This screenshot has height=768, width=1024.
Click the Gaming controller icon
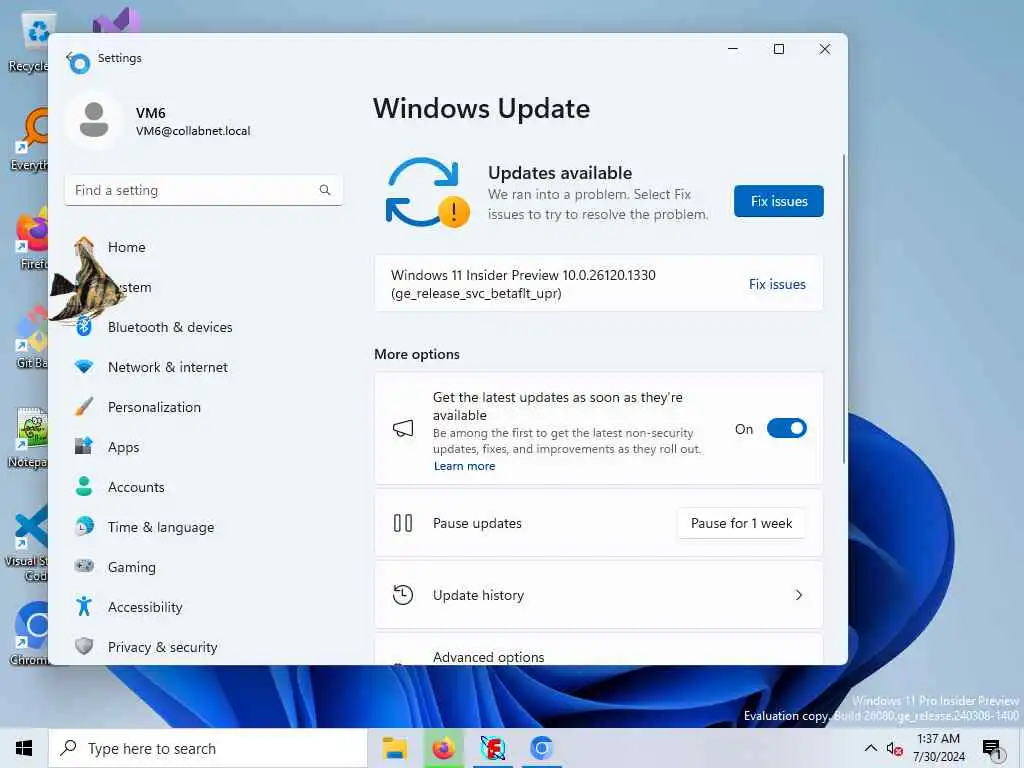click(x=84, y=566)
